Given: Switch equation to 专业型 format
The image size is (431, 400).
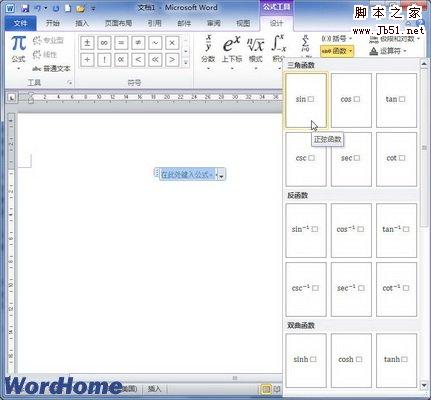Looking at the screenshot, I should pos(48,41).
